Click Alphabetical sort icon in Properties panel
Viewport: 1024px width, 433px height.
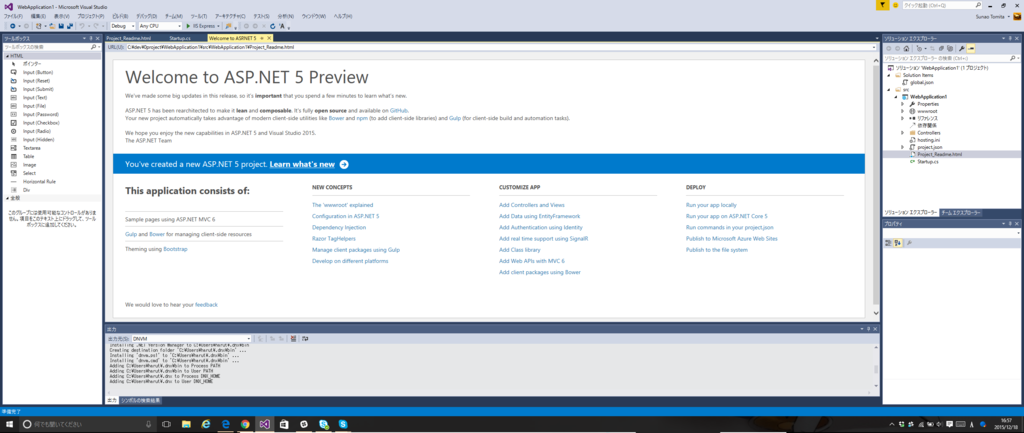(x=898, y=243)
